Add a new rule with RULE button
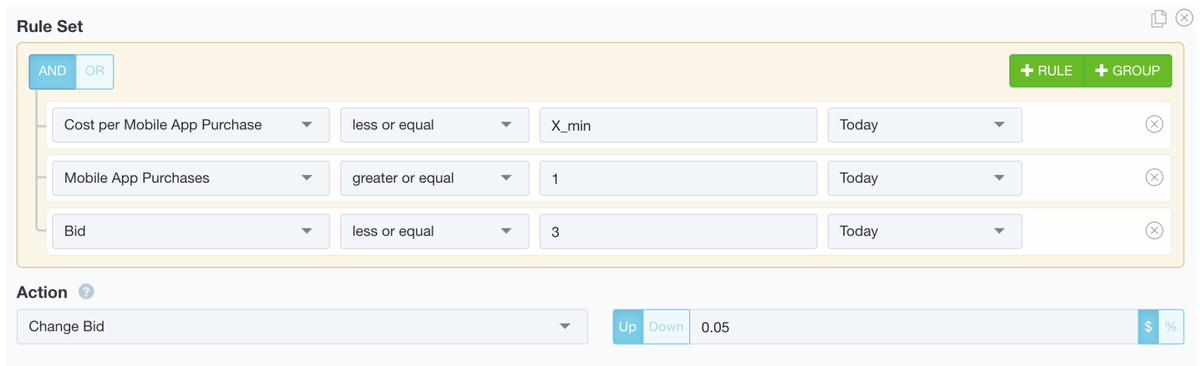This screenshot has height=366, width=1200. pos(1047,71)
